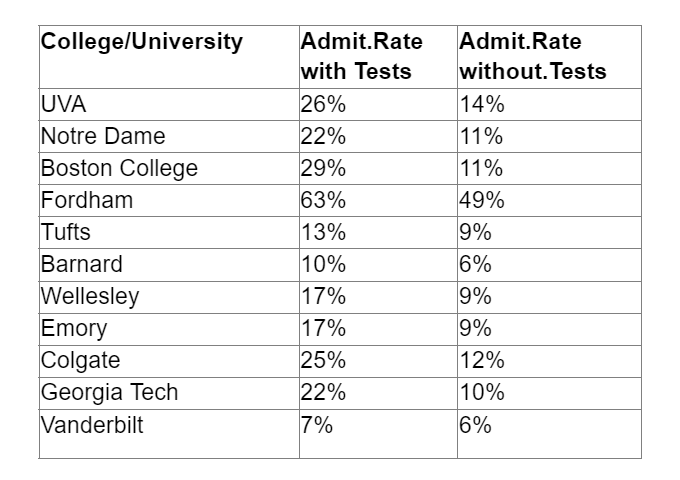The width and height of the screenshot is (680, 480).
Task: Select the Wellesley row label
Action: point(90,296)
